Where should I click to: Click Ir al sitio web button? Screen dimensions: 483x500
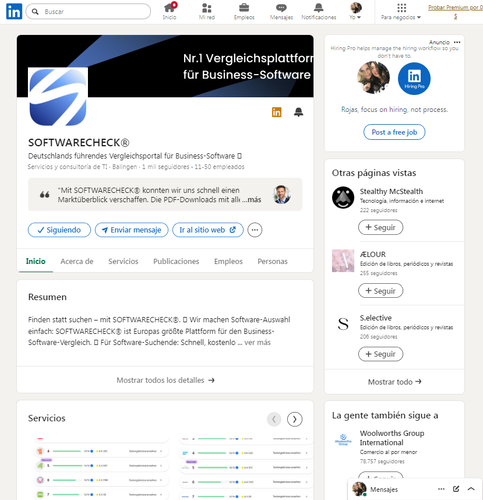pyautogui.click(x=208, y=230)
